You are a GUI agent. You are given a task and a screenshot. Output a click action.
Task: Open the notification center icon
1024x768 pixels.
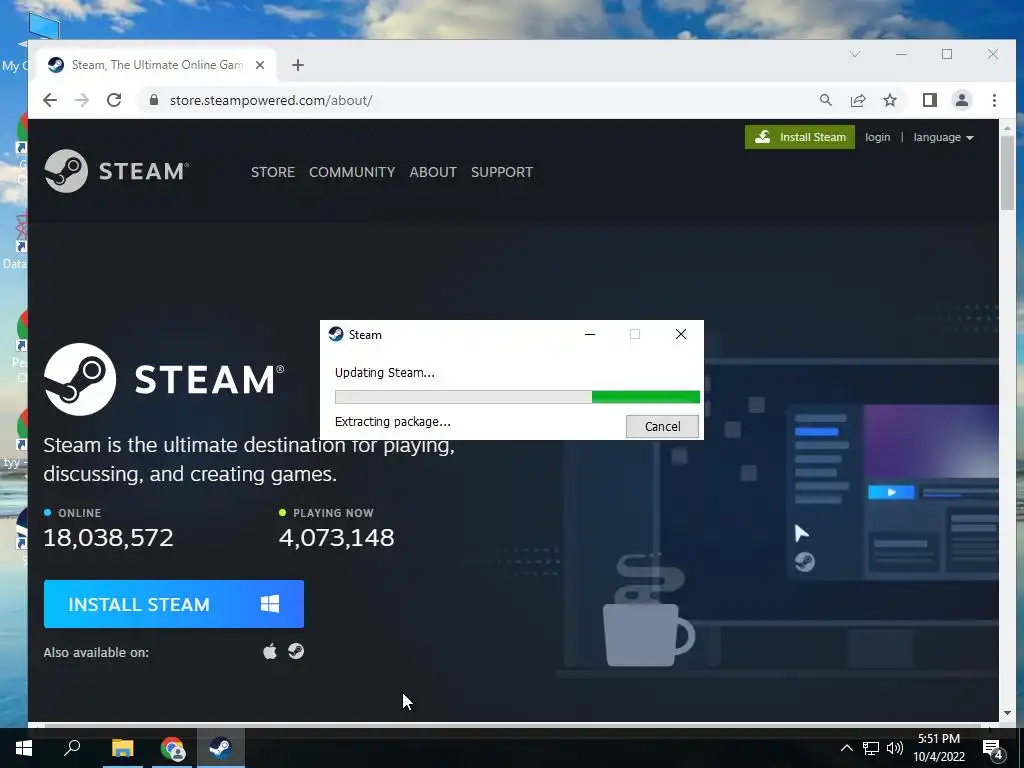pos(992,749)
